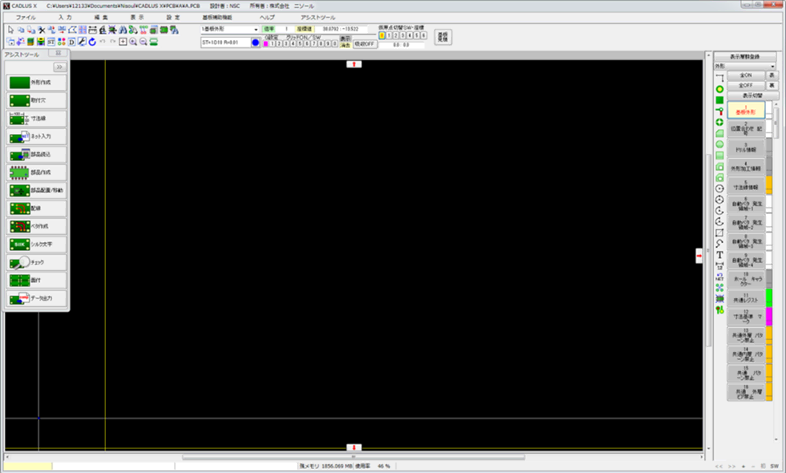786x473 pixels.
Task: Expand assist tool panel with >> button
Action: tap(60, 67)
